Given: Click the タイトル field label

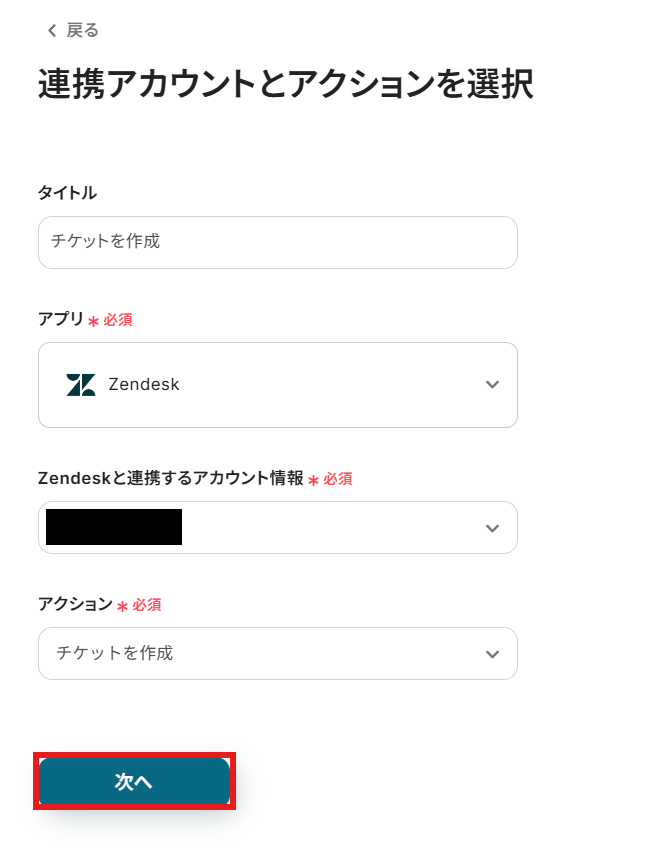Looking at the screenshot, I should [67, 193].
